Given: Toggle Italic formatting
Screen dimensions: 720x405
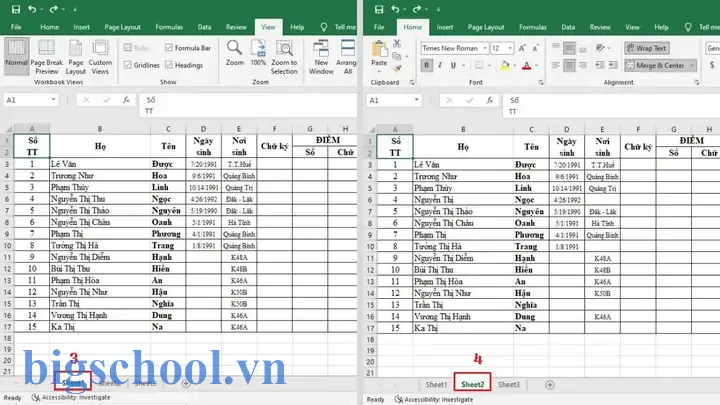Looking at the screenshot, I should [440, 65].
